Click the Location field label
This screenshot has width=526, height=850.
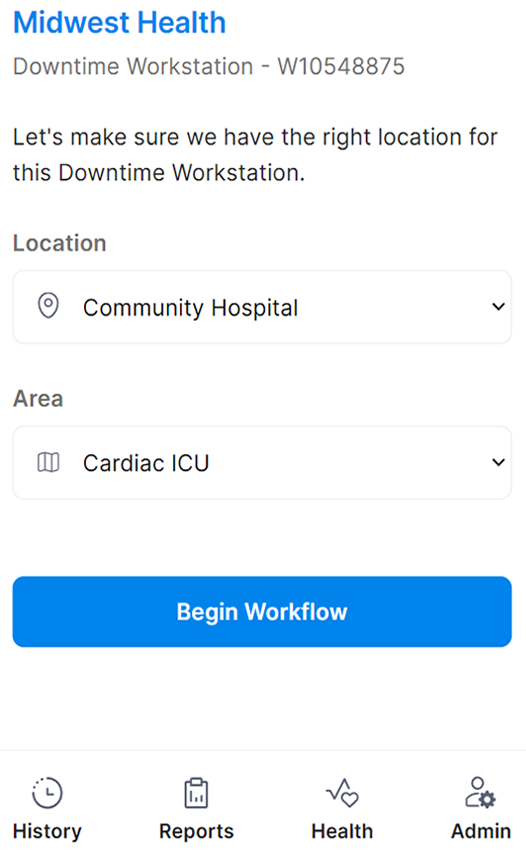[x=60, y=243]
